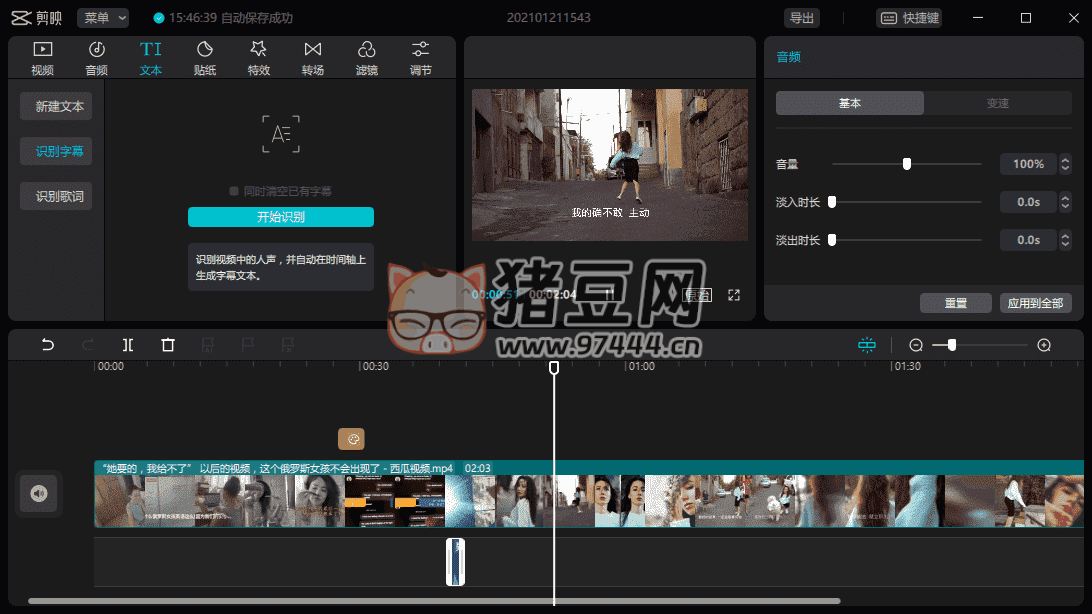Open the 贴纸 (stickers) panel

pyautogui.click(x=205, y=58)
